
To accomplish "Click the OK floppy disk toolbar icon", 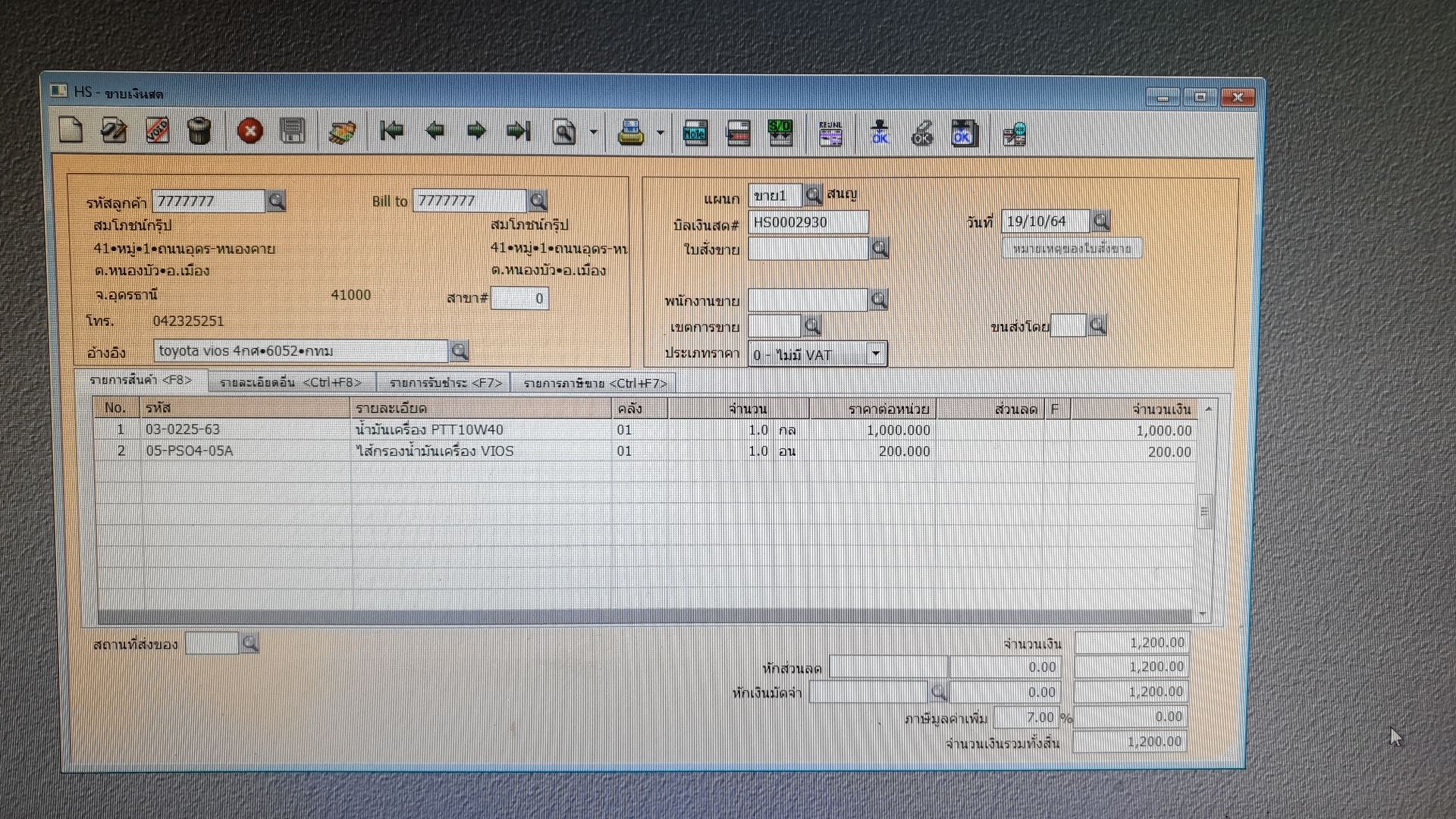I will pos(964,133).
